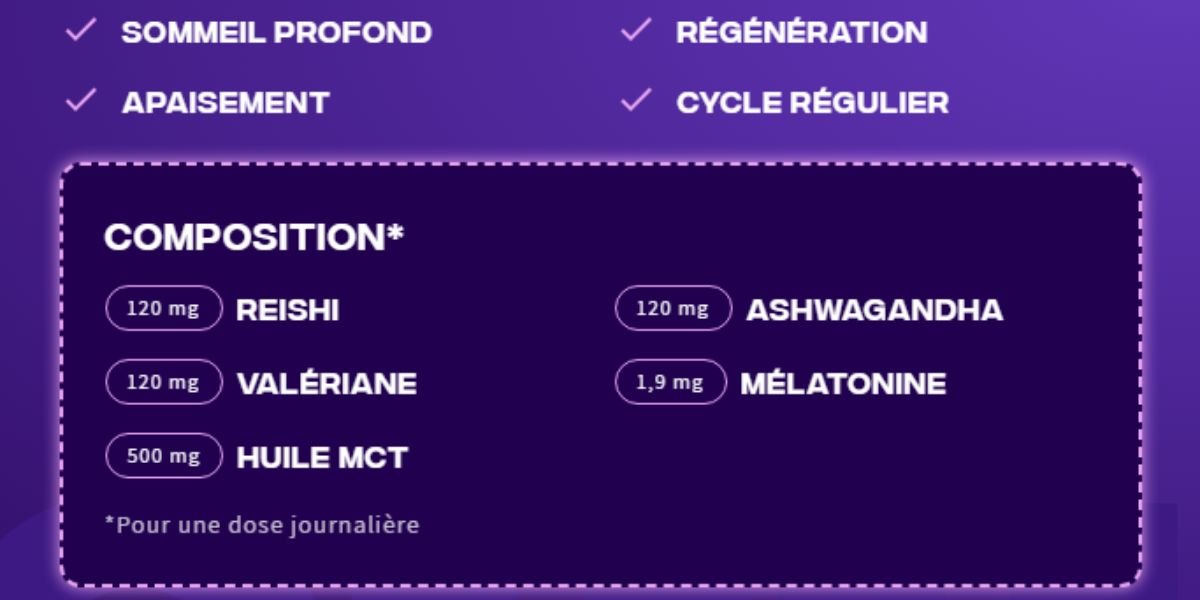Viewport: 1200px width, 600px height.
Task: Click the Ashwagandha ingredient name
Action: (875, 310)
